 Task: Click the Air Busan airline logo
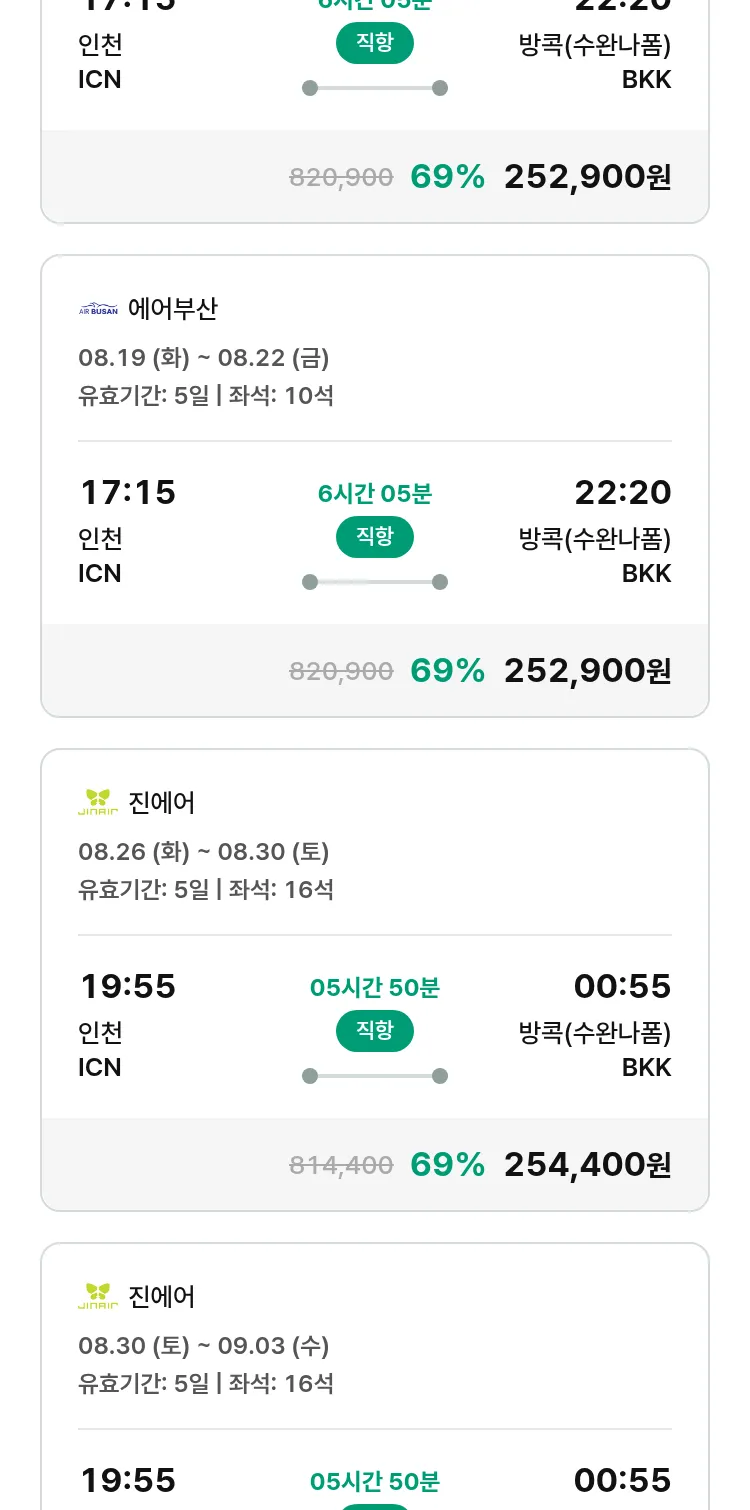[98, 309]
